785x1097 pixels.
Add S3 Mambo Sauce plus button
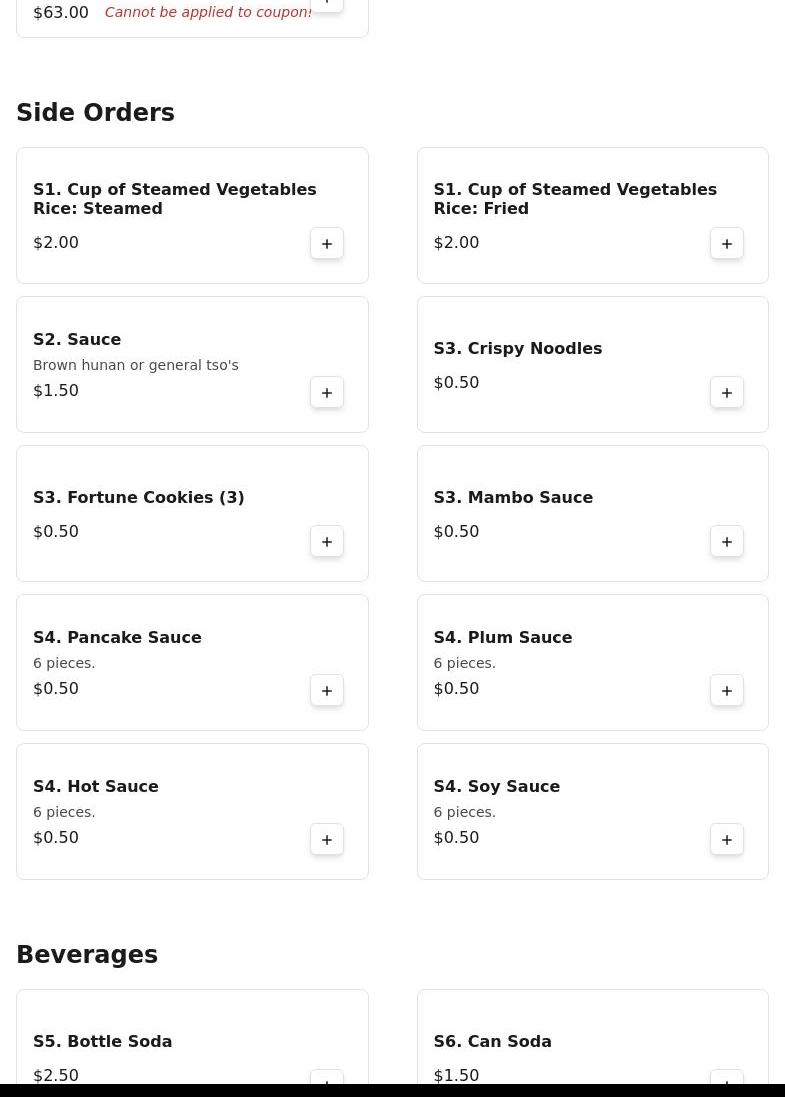pos(727,542)
